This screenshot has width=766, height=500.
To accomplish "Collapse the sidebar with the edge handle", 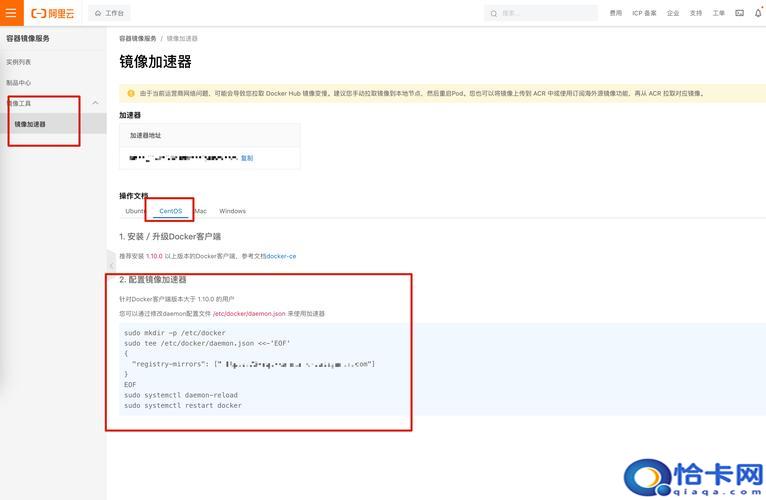I will coord(111,265).
